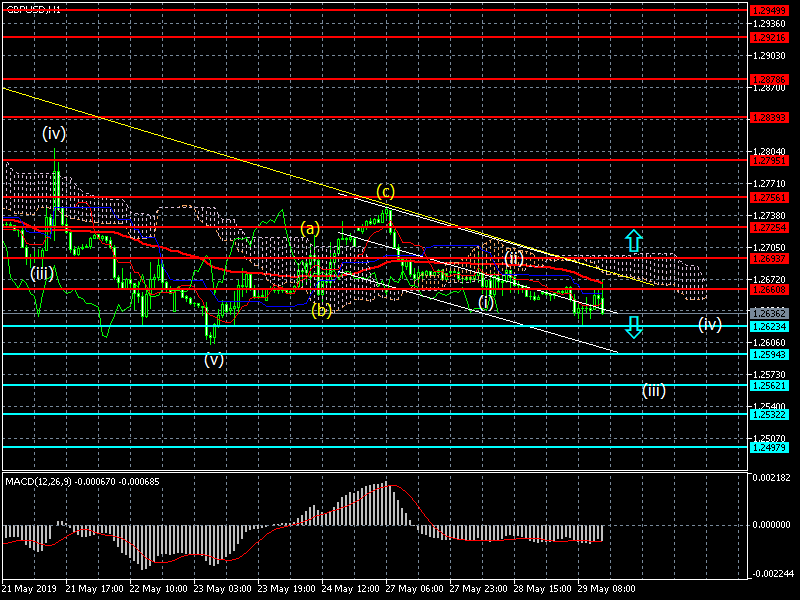This screenshot has width=800, height=600.
Task: Select the yellow (c) wave label
Action: [x=385, y=191]
